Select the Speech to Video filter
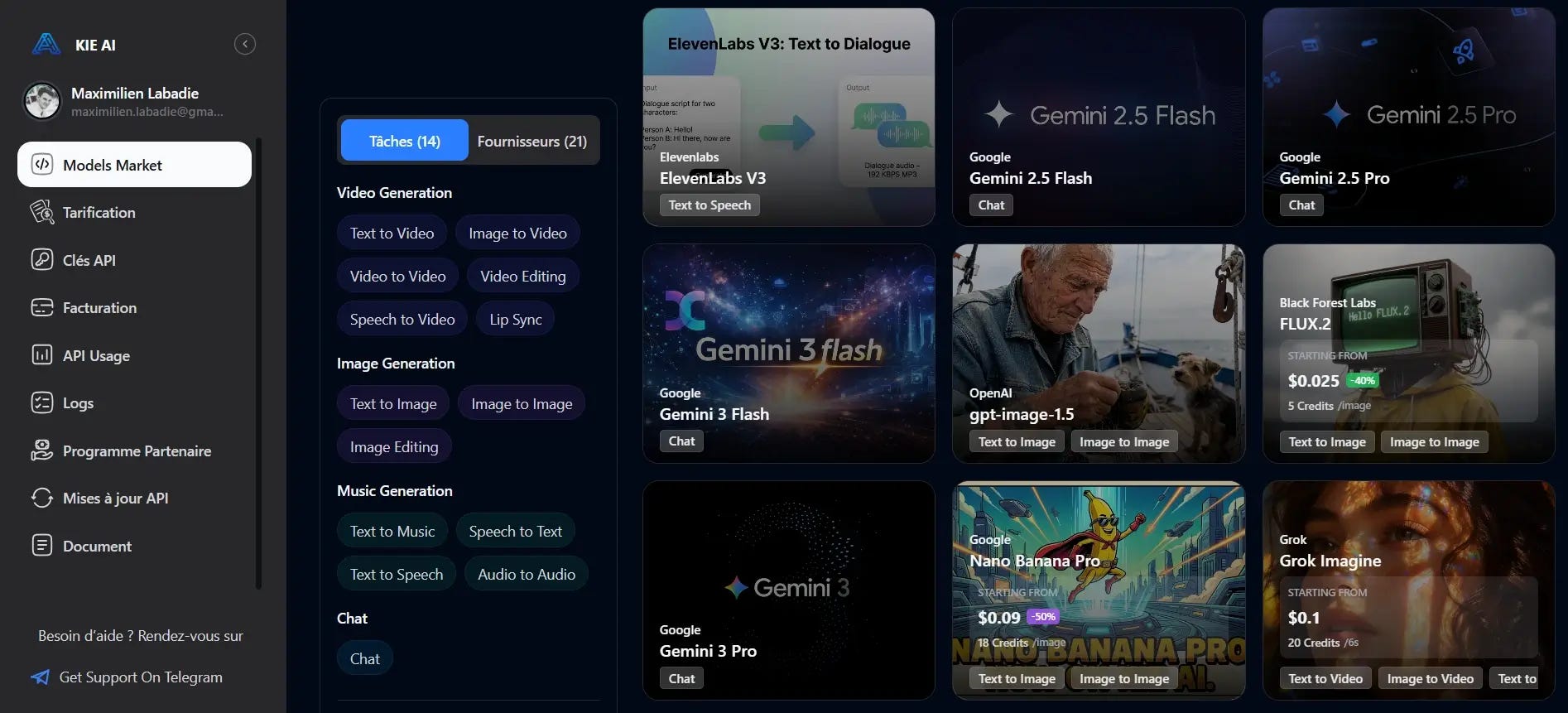The image size is (1568, 713). [x=402, y=319]
